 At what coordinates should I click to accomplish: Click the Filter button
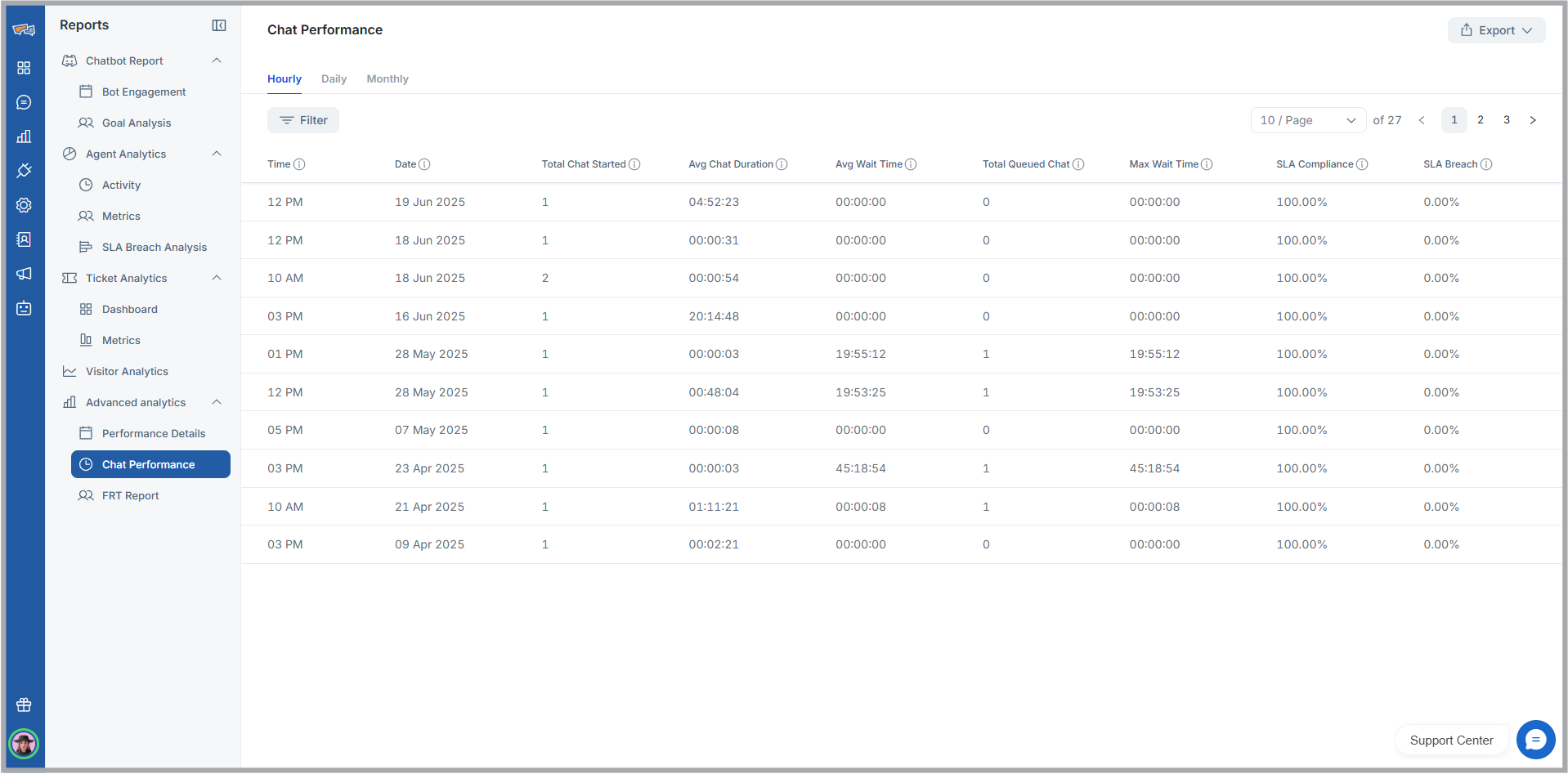tap(303, 120)
